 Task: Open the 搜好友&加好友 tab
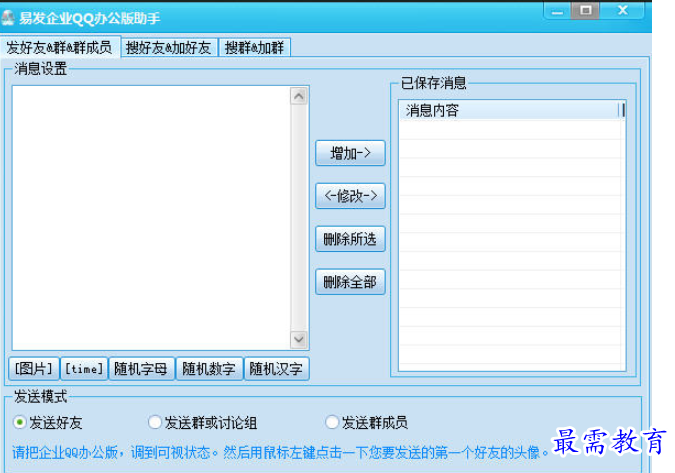point(169,47)
